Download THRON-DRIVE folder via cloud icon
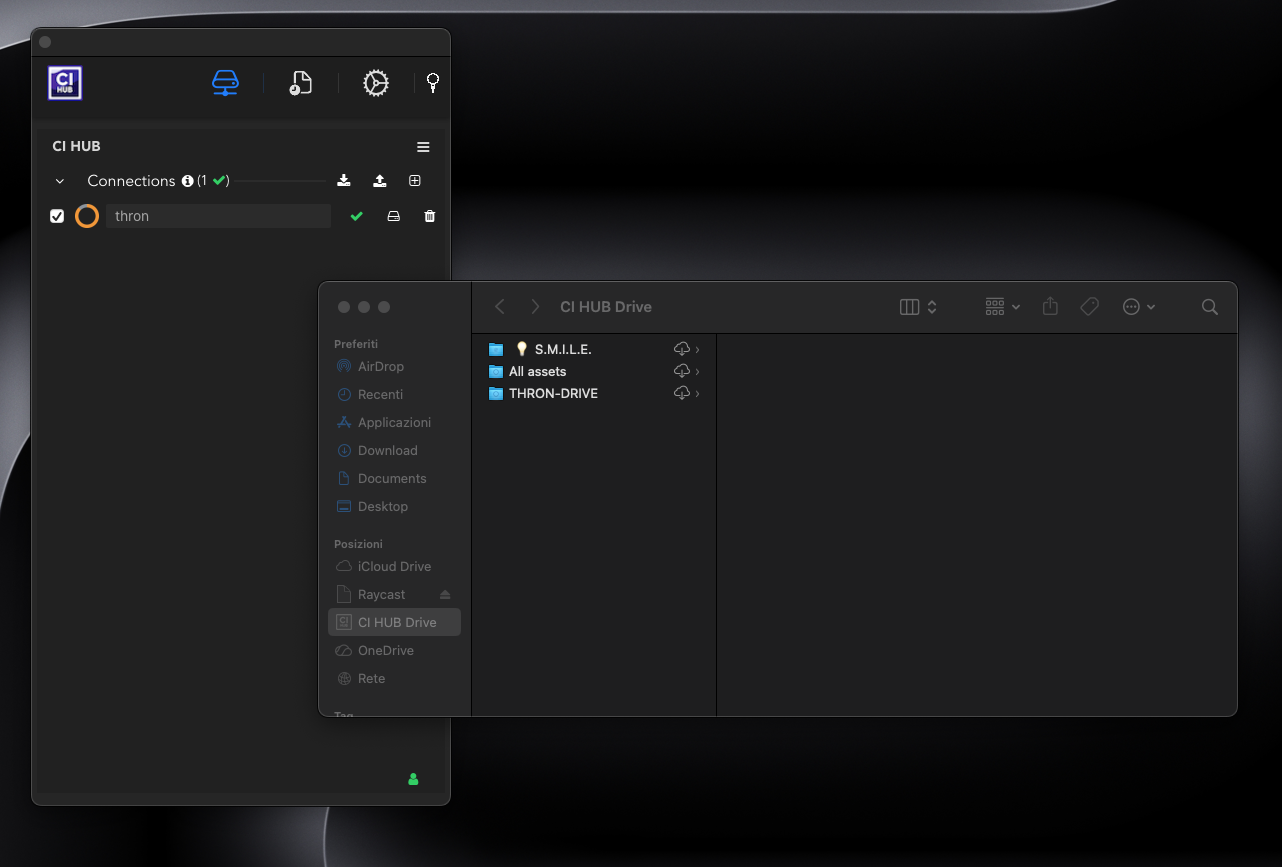This screenshot has width=1282, height=867. click(x=682, y=393)
